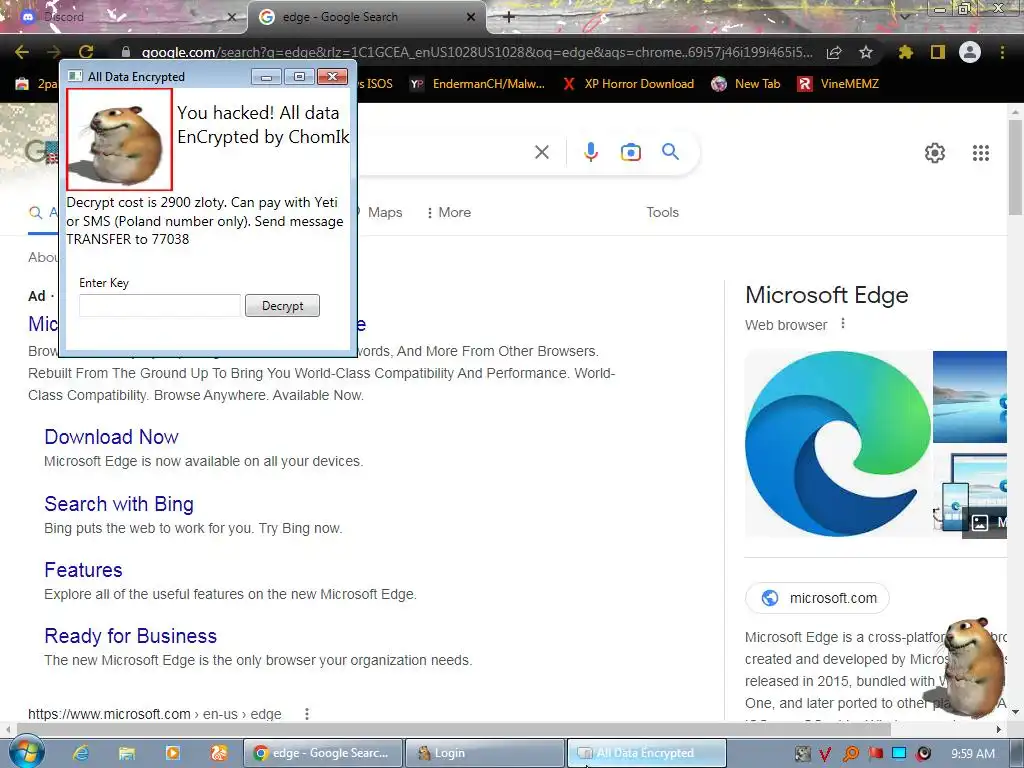Launch Internet Explorer from taskbar
Image resolution: width=1024 pixels, height=768 pixels.
80,753
